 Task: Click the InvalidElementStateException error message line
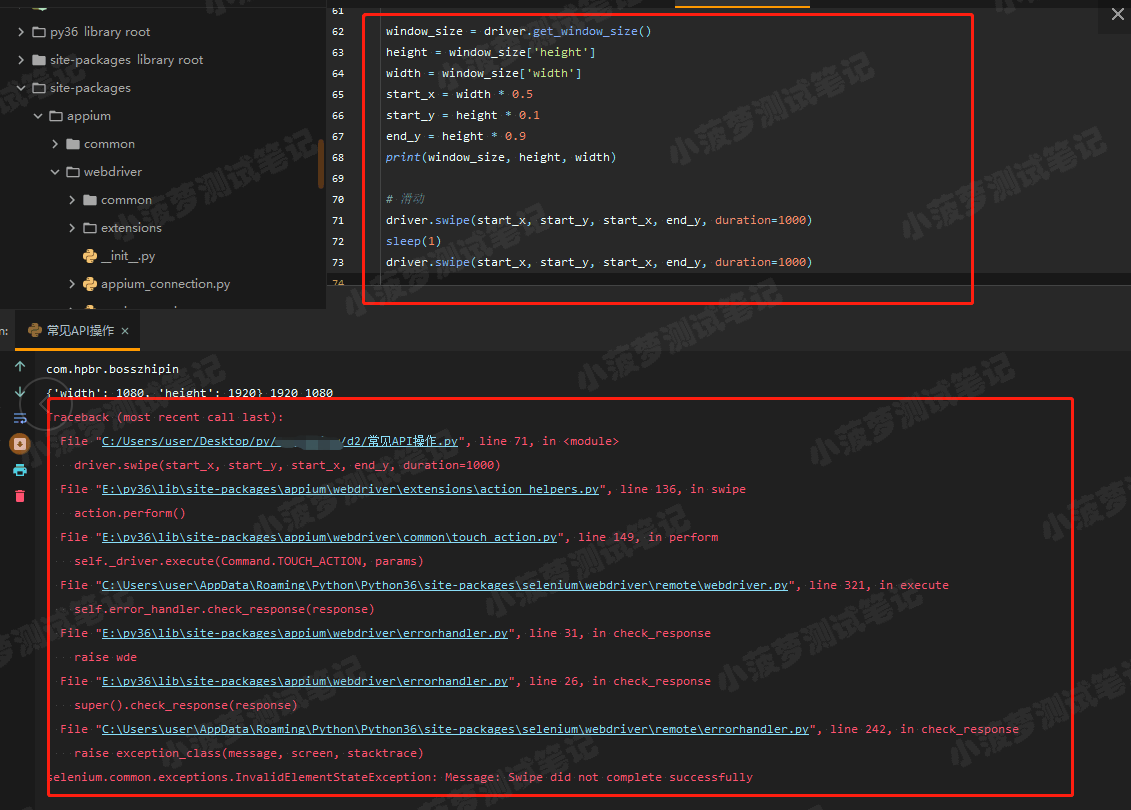[400, 777]
